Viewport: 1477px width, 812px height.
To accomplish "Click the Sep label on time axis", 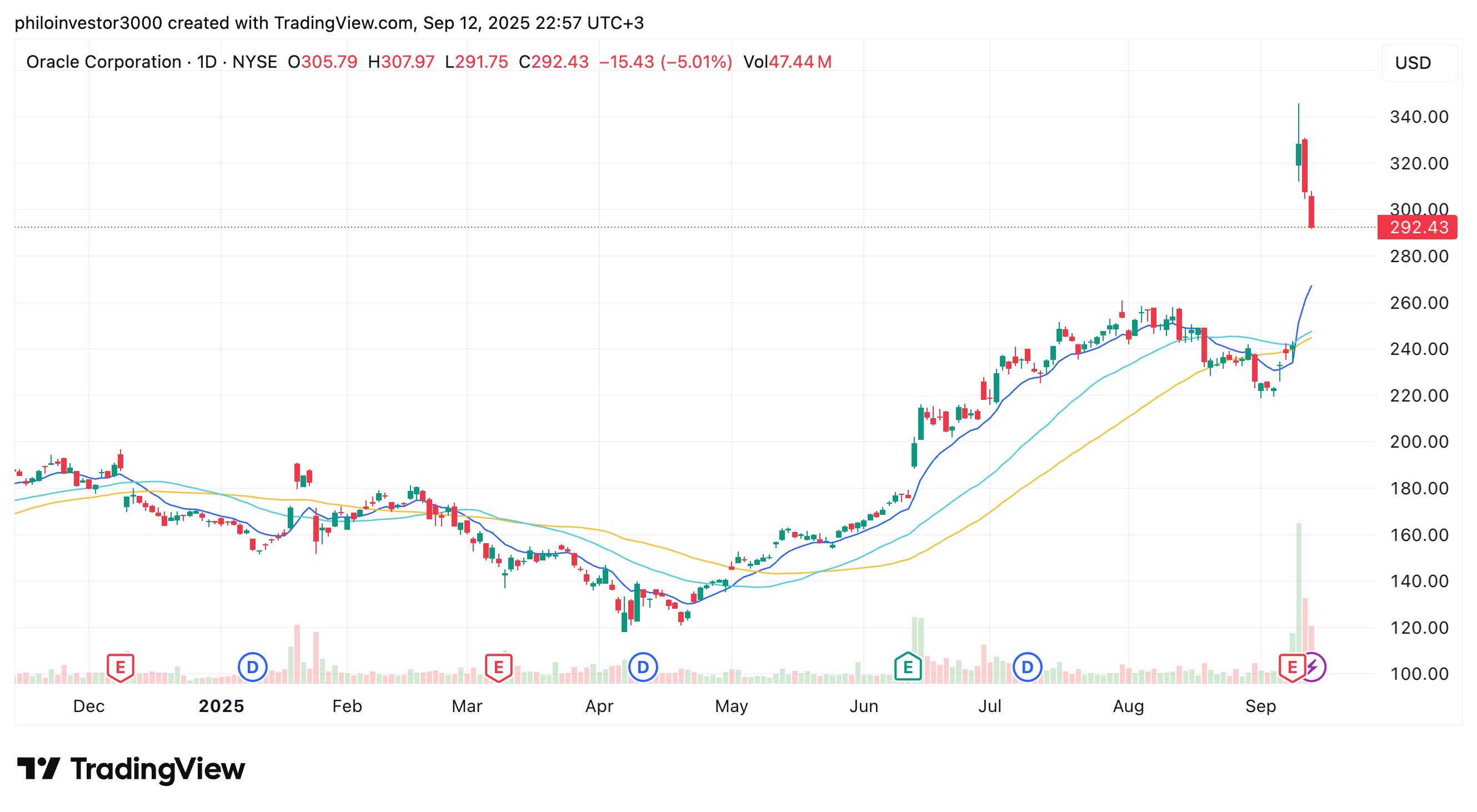I will (1260, 706).
